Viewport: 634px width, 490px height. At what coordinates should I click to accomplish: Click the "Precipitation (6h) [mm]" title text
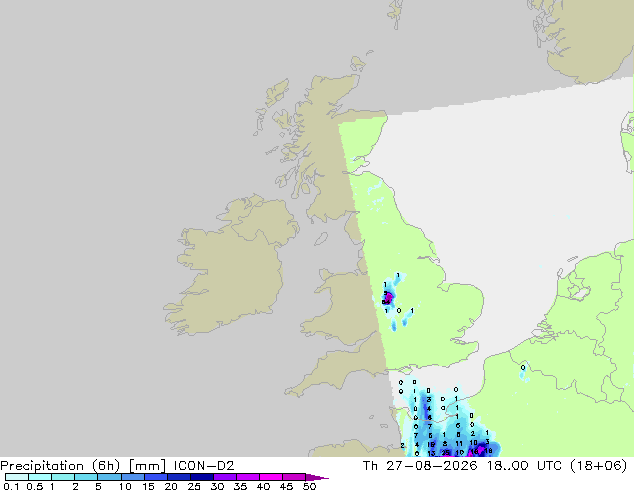(82, 466)
